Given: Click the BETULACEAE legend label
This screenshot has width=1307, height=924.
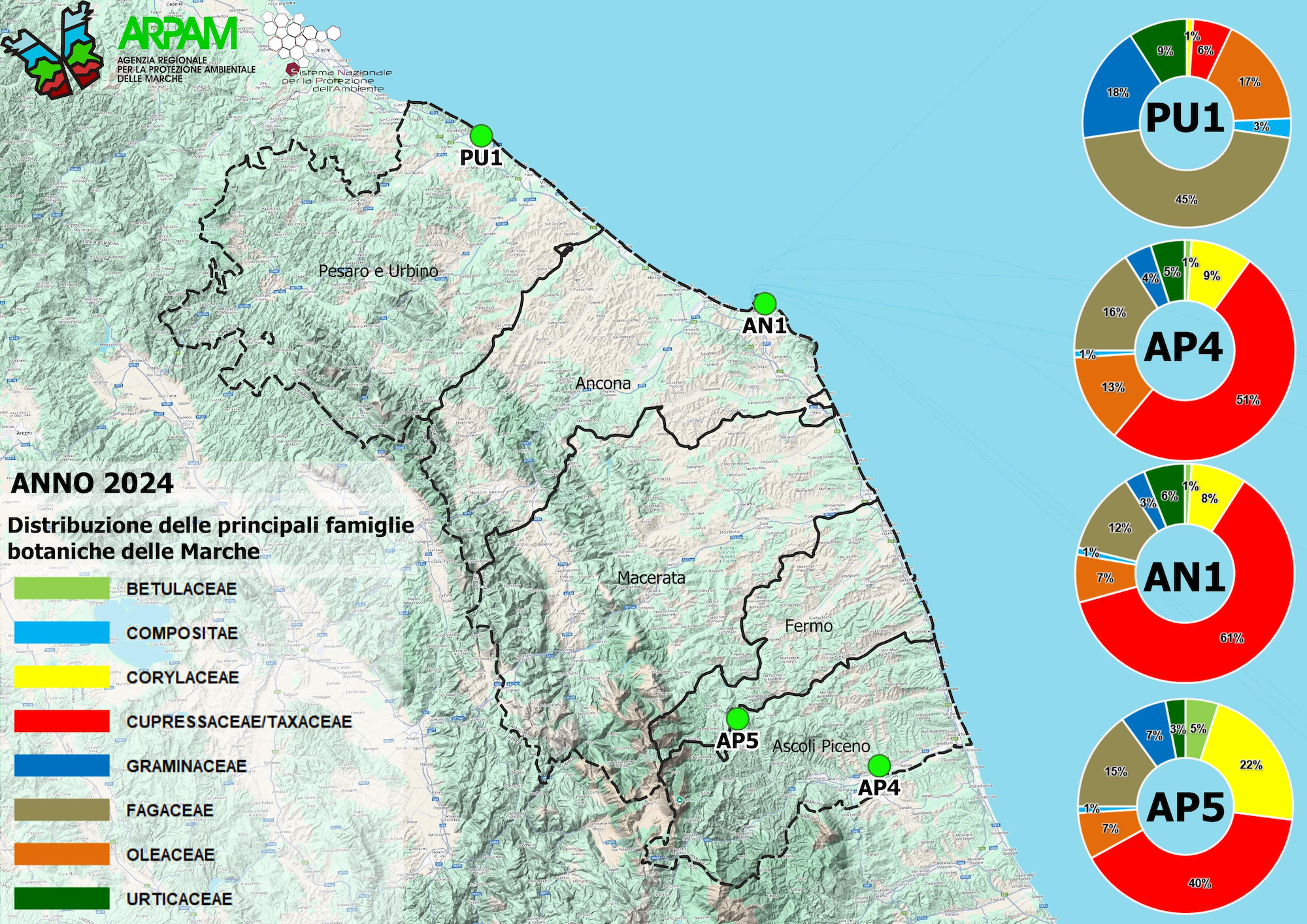Looking at the screenshot, I should tap(182, 589).
